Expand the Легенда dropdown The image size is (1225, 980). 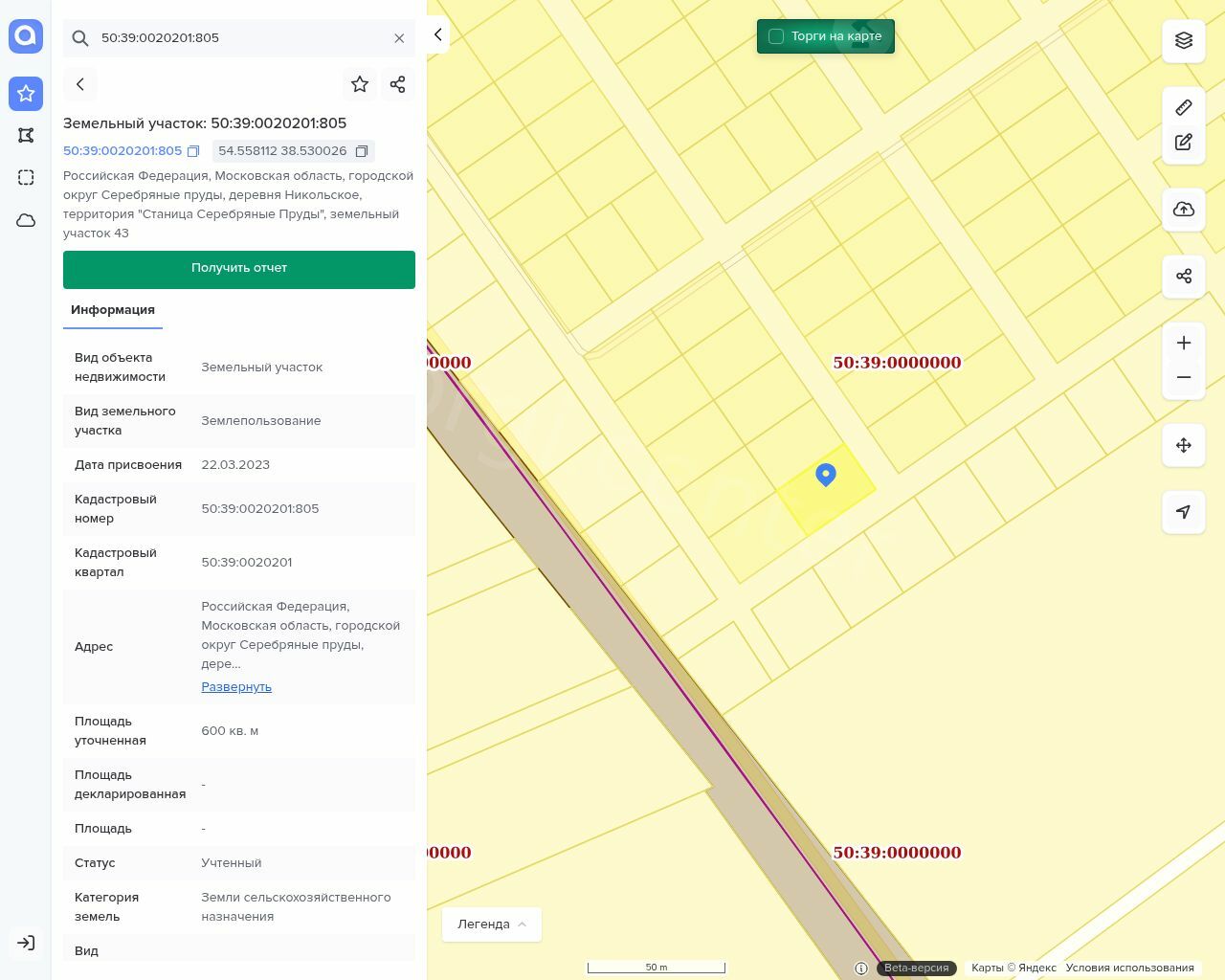coord(491,924)
